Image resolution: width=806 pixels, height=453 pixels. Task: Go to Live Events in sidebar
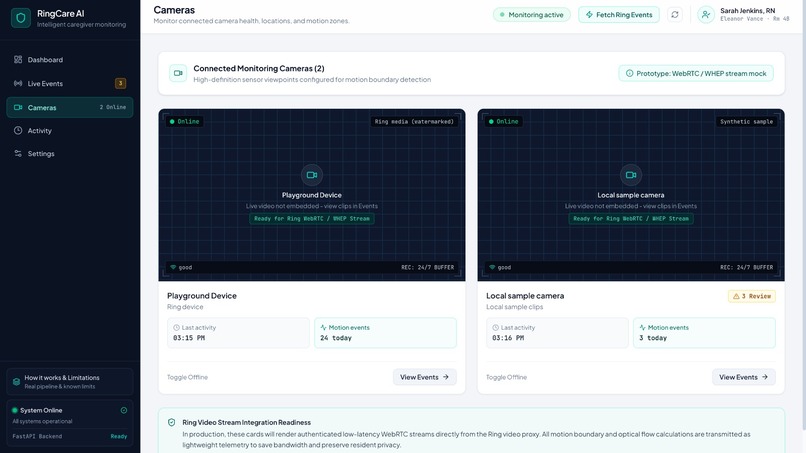pos(69,83)
